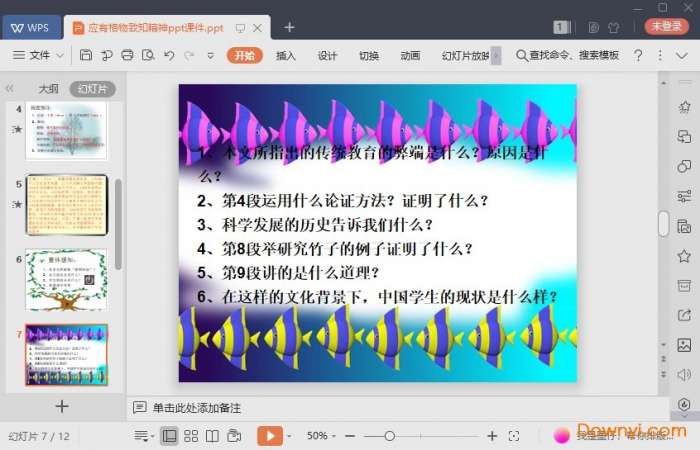Click the display mode icon on the document tab
700x450 pixels.
(240, 28)
